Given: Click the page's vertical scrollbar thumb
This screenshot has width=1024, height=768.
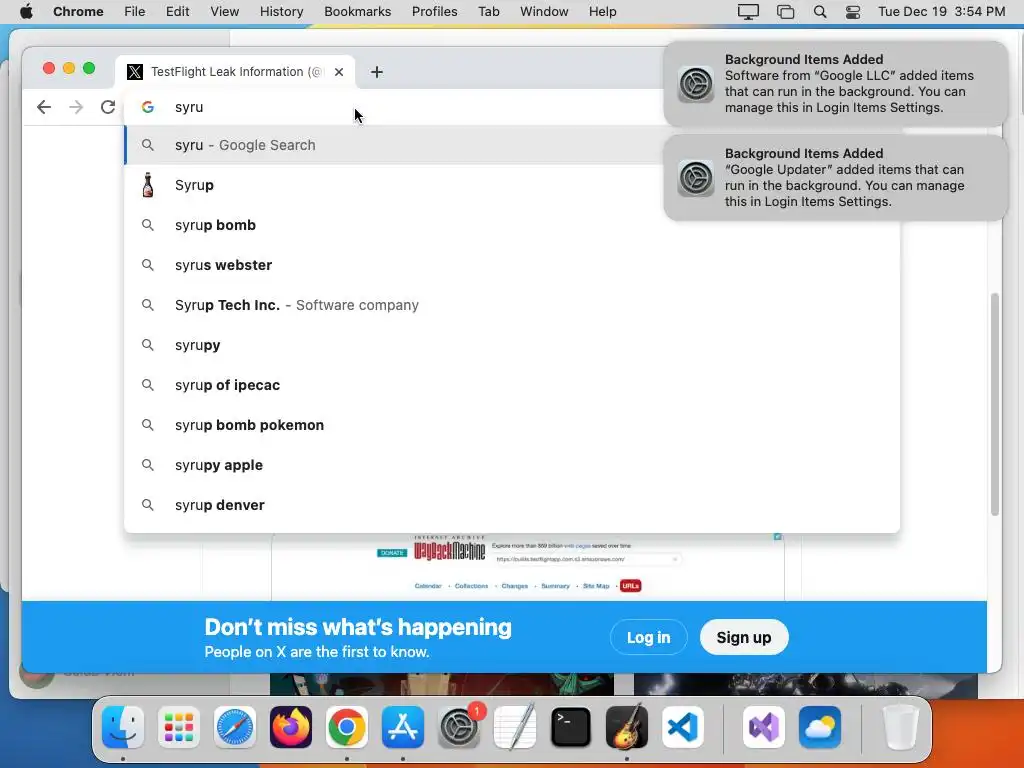Looking at the screenshot, I should (995, 404).
